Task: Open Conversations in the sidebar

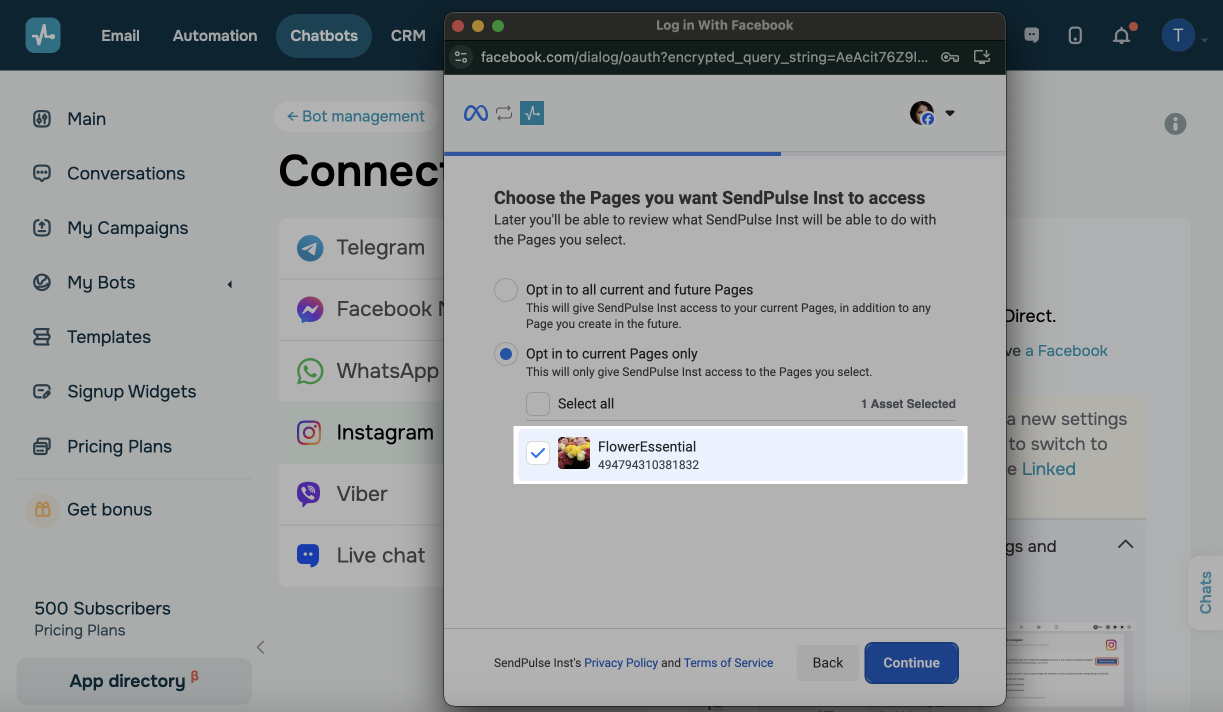Action: coord(109,173)
